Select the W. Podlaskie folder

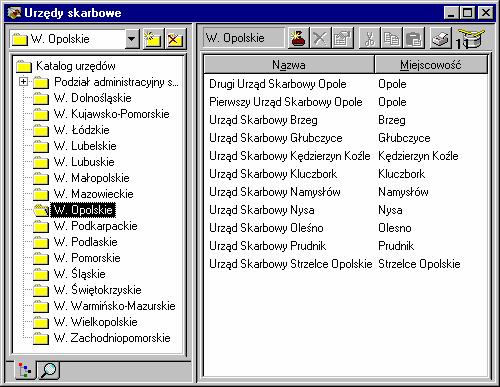coord(75,242)
